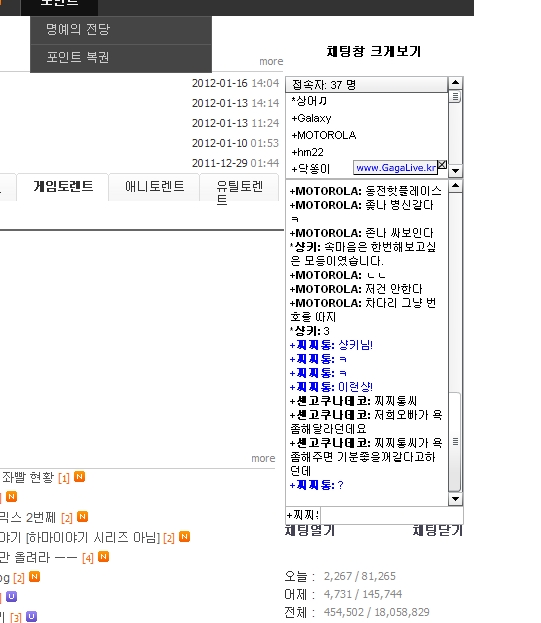The height and width of the screenshot is (623, 541).
Task: Click the 채팅열기 button
Action: tap(310, 530)
